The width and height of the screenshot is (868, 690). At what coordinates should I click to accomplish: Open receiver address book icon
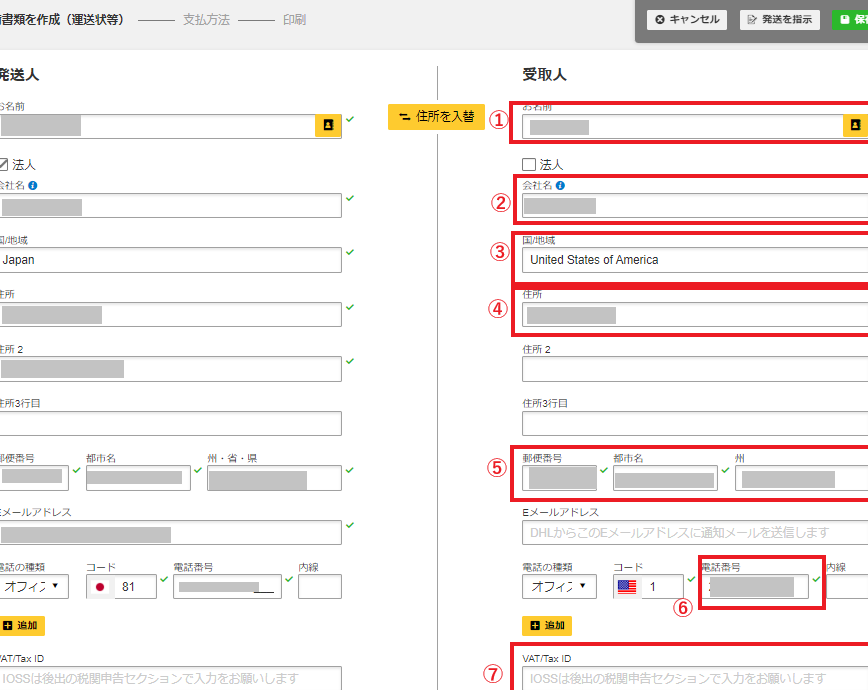pyautogui.click(x=855, y=125)
